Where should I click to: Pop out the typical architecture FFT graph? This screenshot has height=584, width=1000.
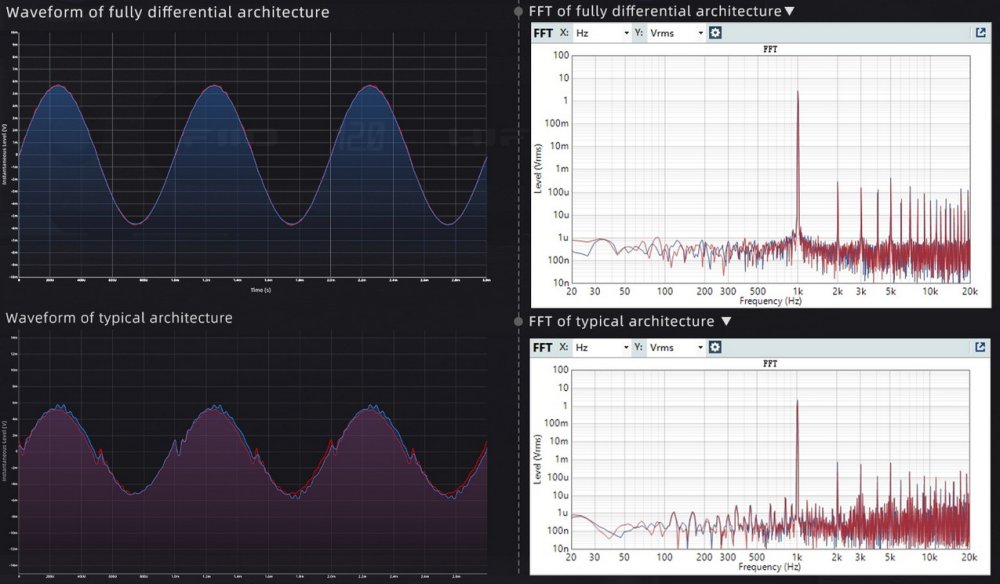(x=980, y=348)
